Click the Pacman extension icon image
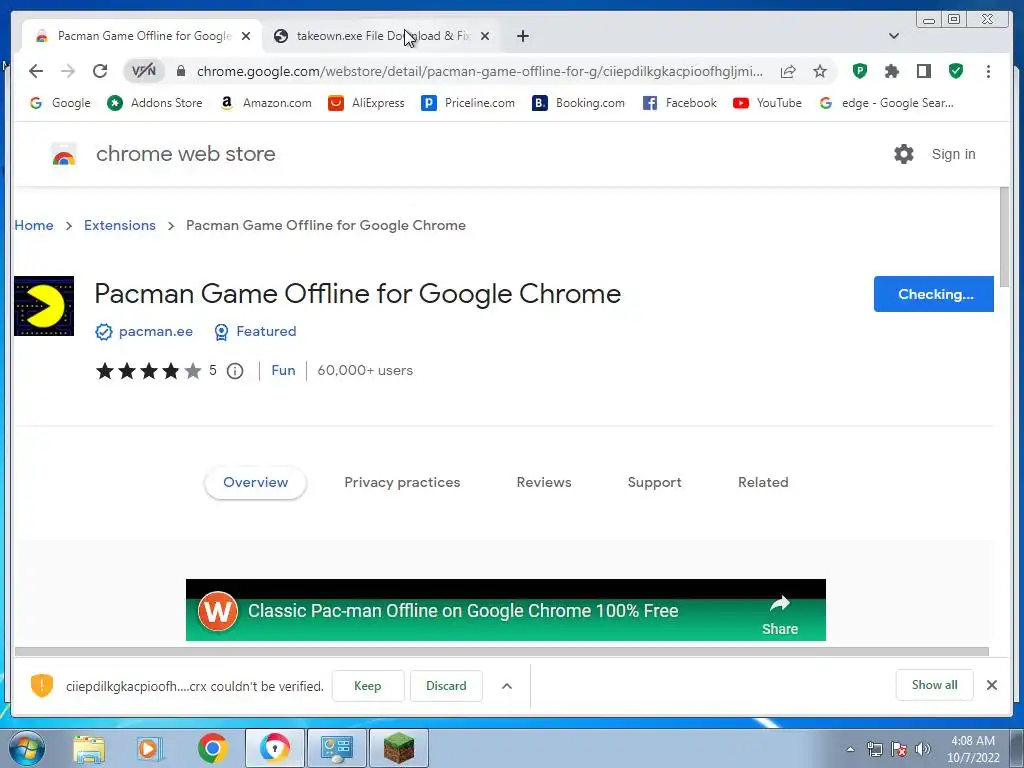This screenshot has height=768, width=1024. [x=44, y=306]
